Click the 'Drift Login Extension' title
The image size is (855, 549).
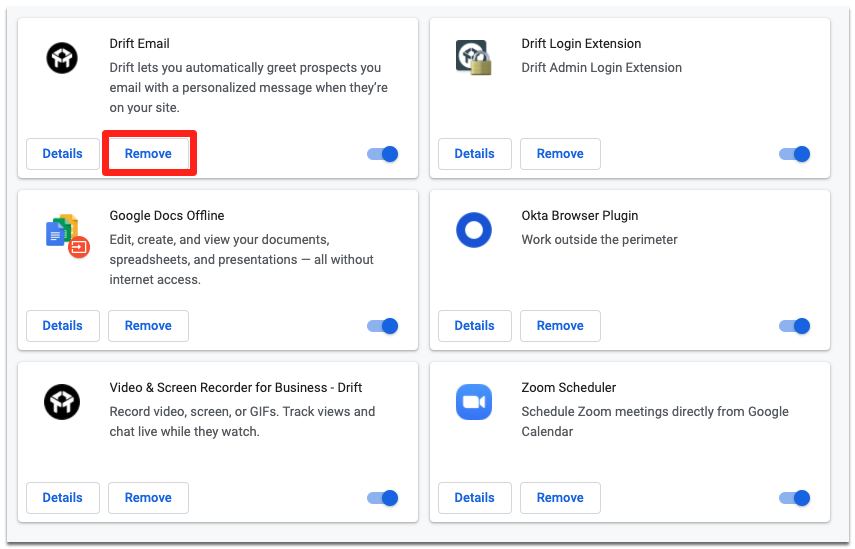581,44
